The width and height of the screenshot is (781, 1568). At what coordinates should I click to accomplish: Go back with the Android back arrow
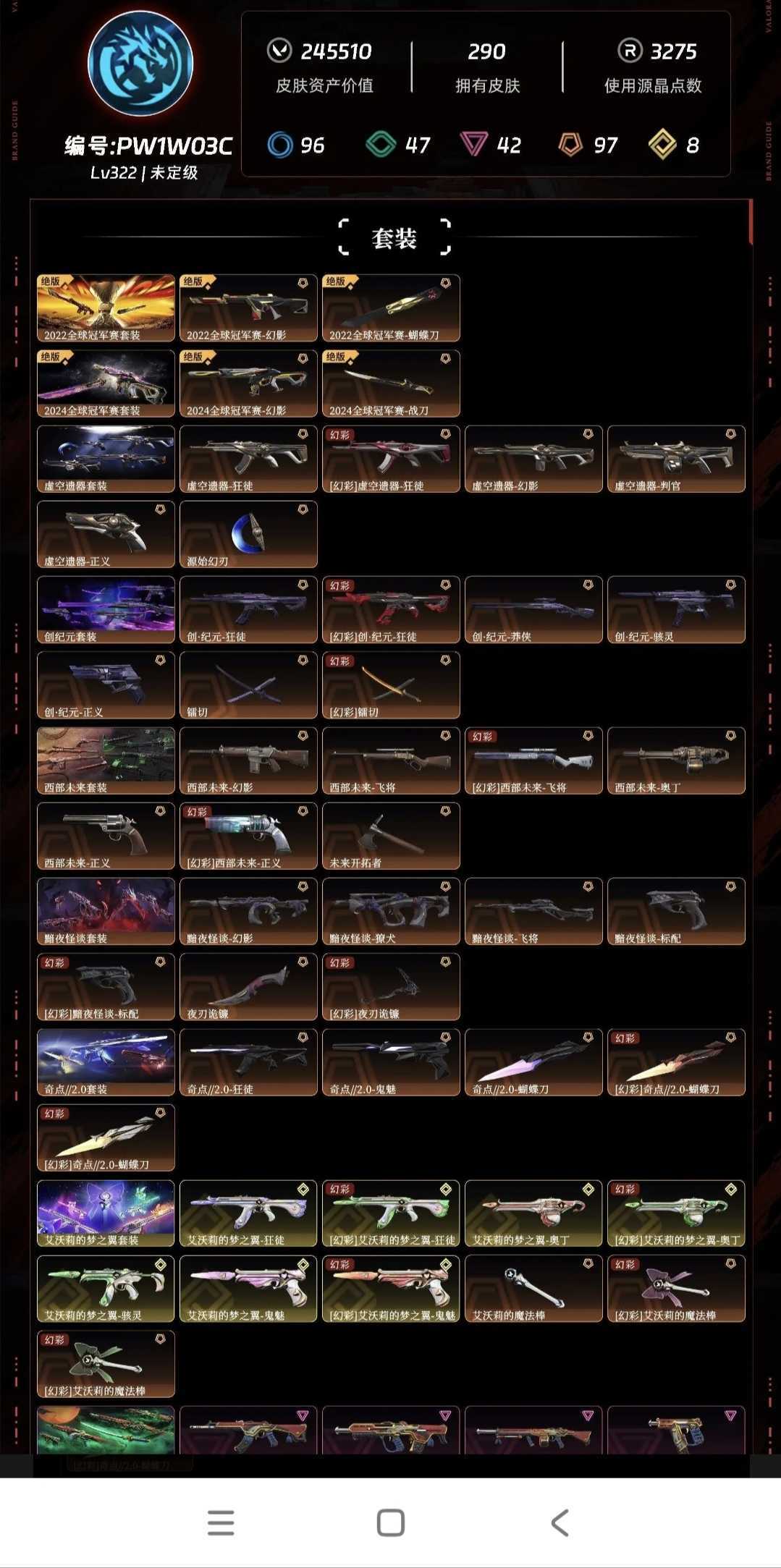point(560,1522)
